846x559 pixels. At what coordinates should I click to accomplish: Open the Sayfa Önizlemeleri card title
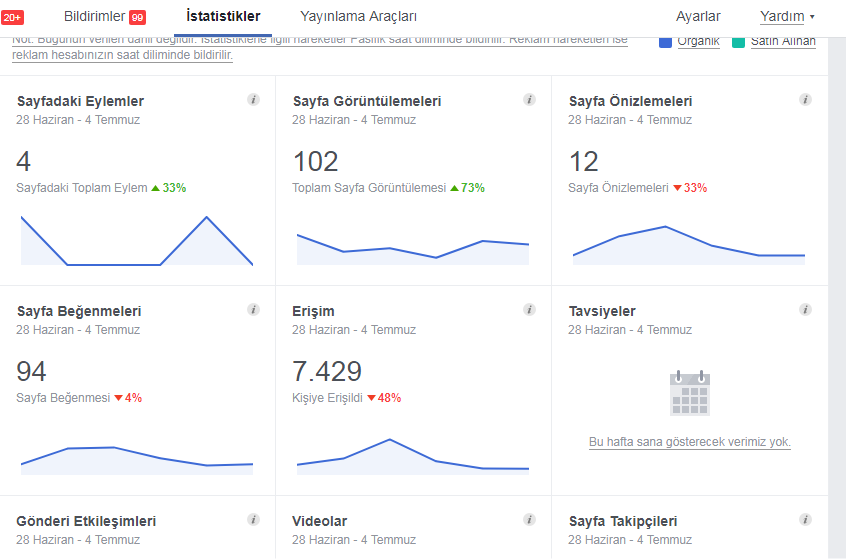(x=630, y=101)
